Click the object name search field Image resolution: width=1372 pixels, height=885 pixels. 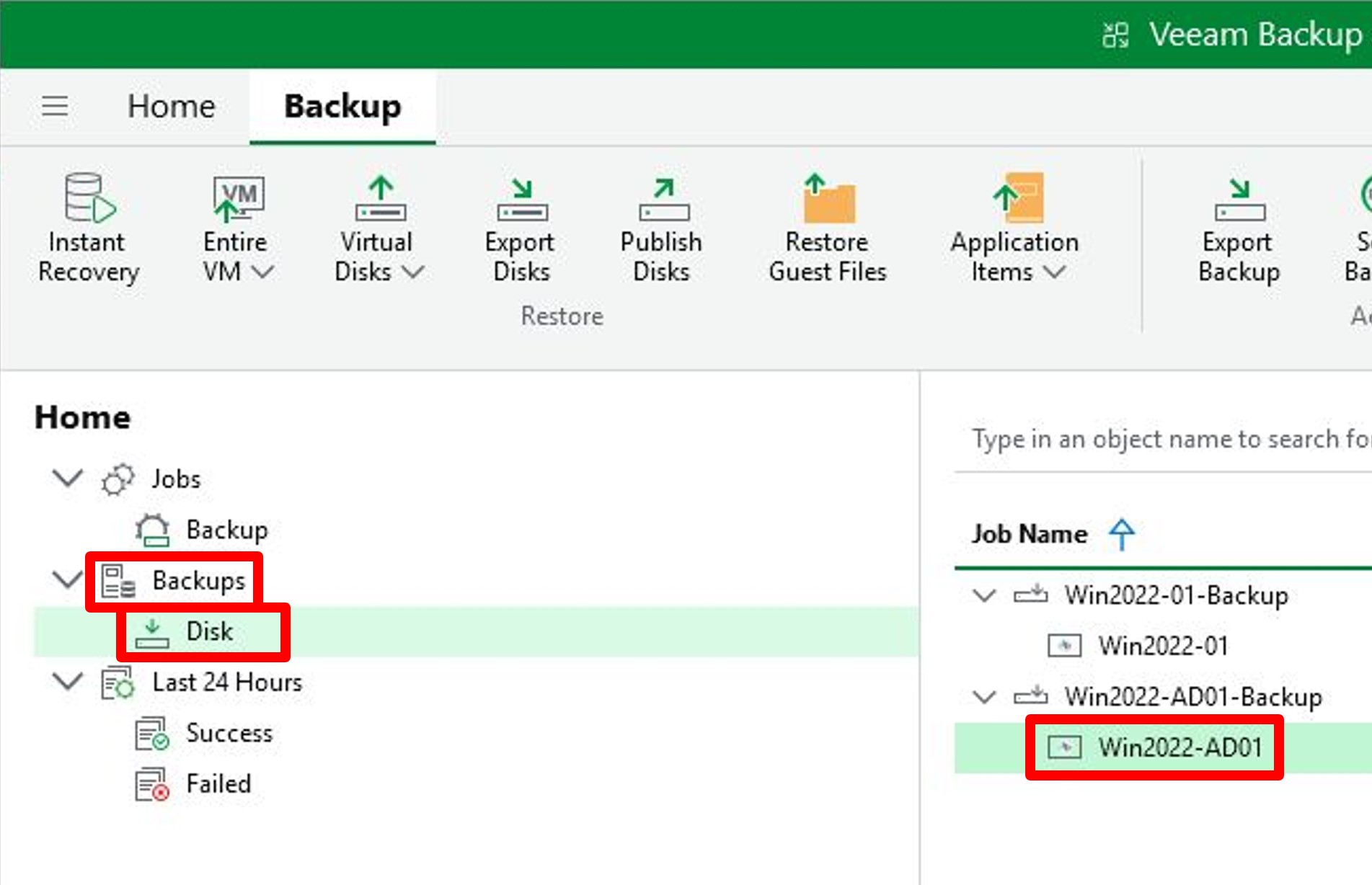coord(1163,439)
